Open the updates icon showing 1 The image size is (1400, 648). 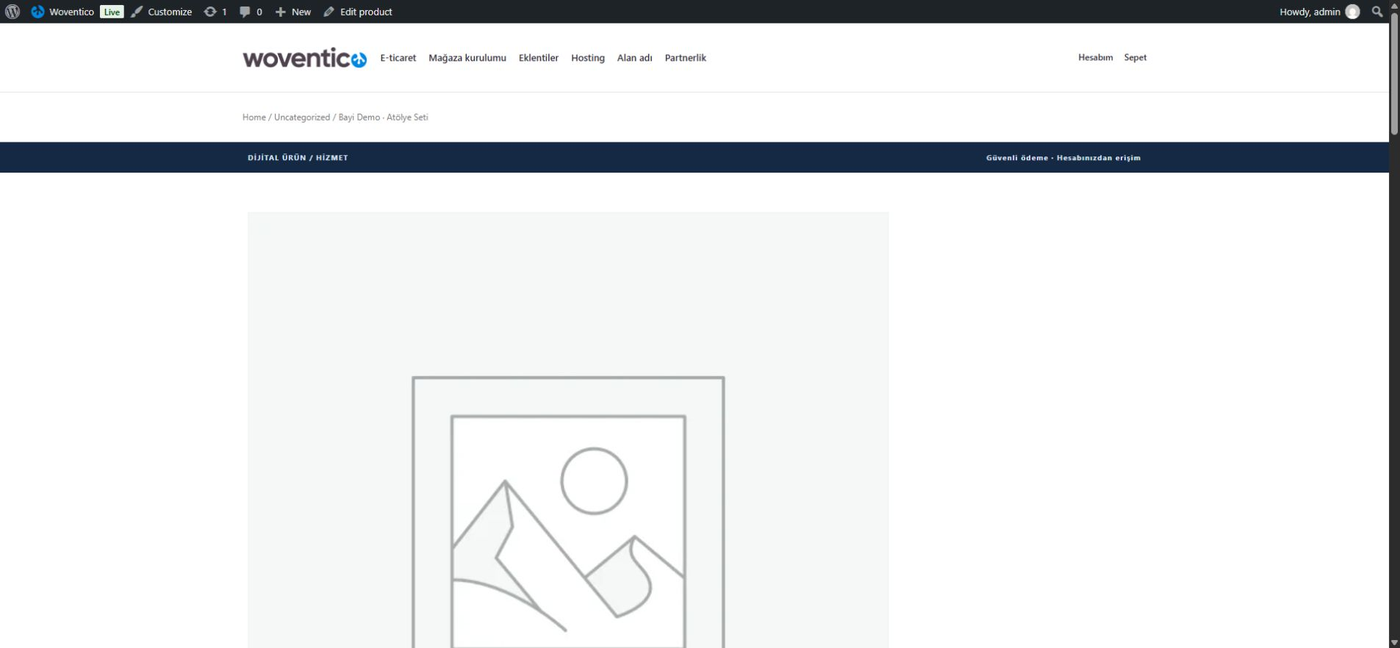215,12
